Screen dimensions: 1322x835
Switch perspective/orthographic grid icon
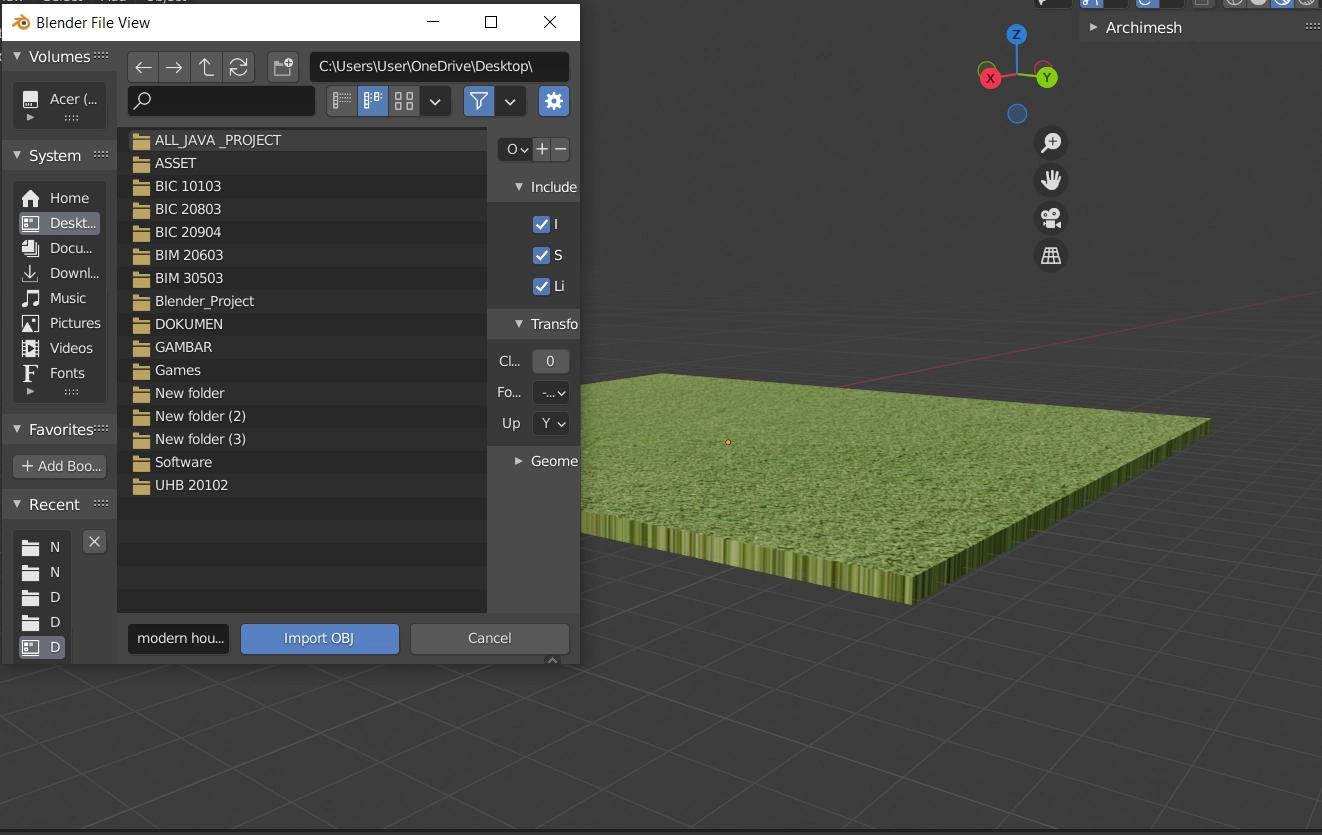pos(1050,256)
